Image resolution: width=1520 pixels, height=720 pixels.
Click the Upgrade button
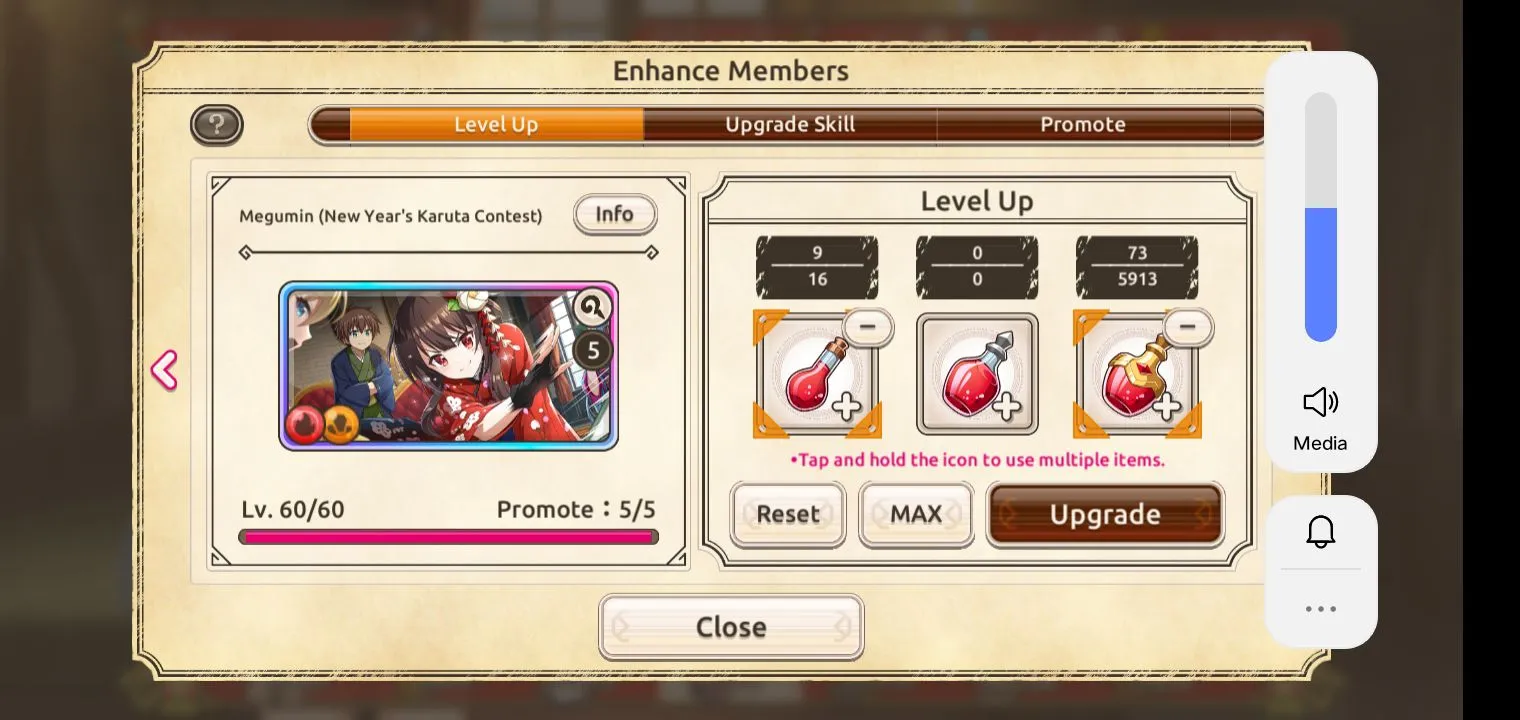click(1105, 514)
